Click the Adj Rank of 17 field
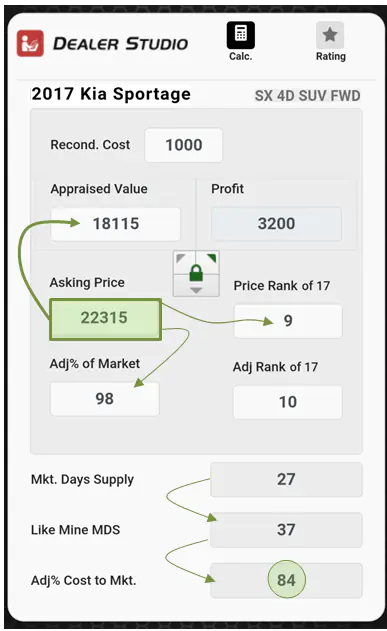 tap(288, 402)
